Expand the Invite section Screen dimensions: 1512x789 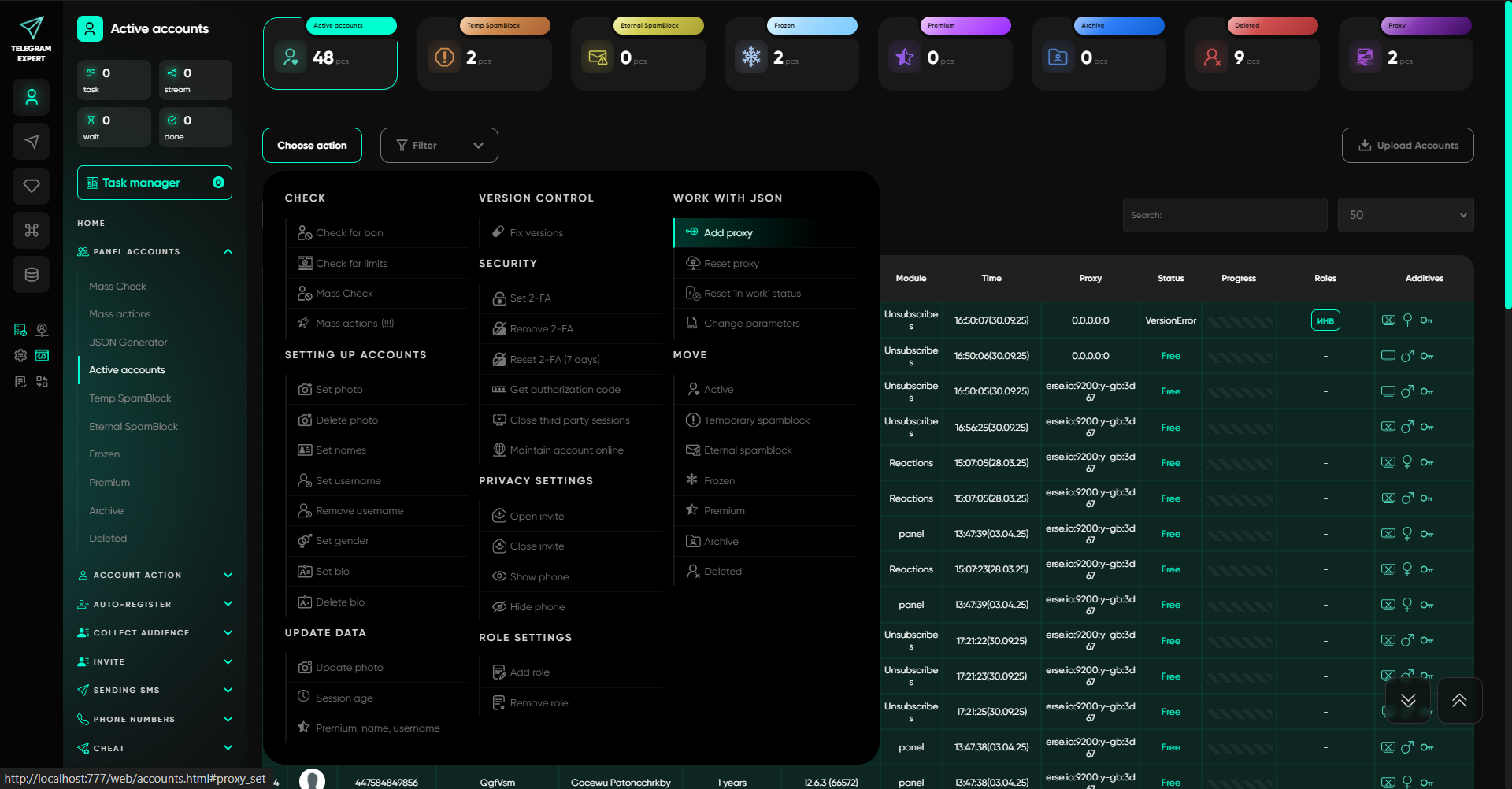point(155,662)
